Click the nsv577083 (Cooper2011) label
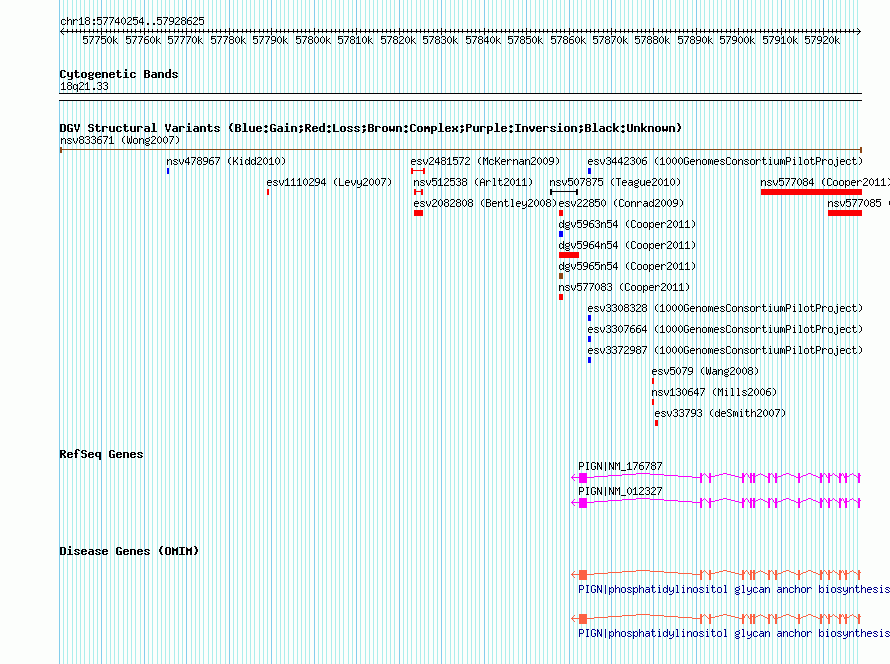Image resolution: width=890 pixels, height=664 pixels. pyautogui.click(x=624, y=287)
